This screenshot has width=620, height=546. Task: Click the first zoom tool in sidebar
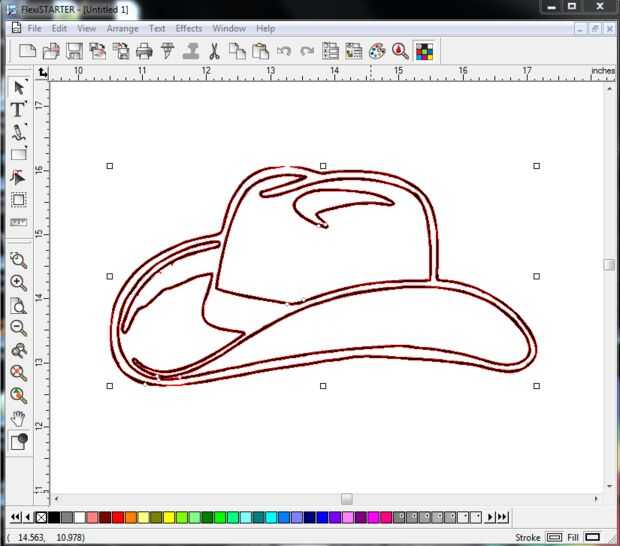pos(18,261)
